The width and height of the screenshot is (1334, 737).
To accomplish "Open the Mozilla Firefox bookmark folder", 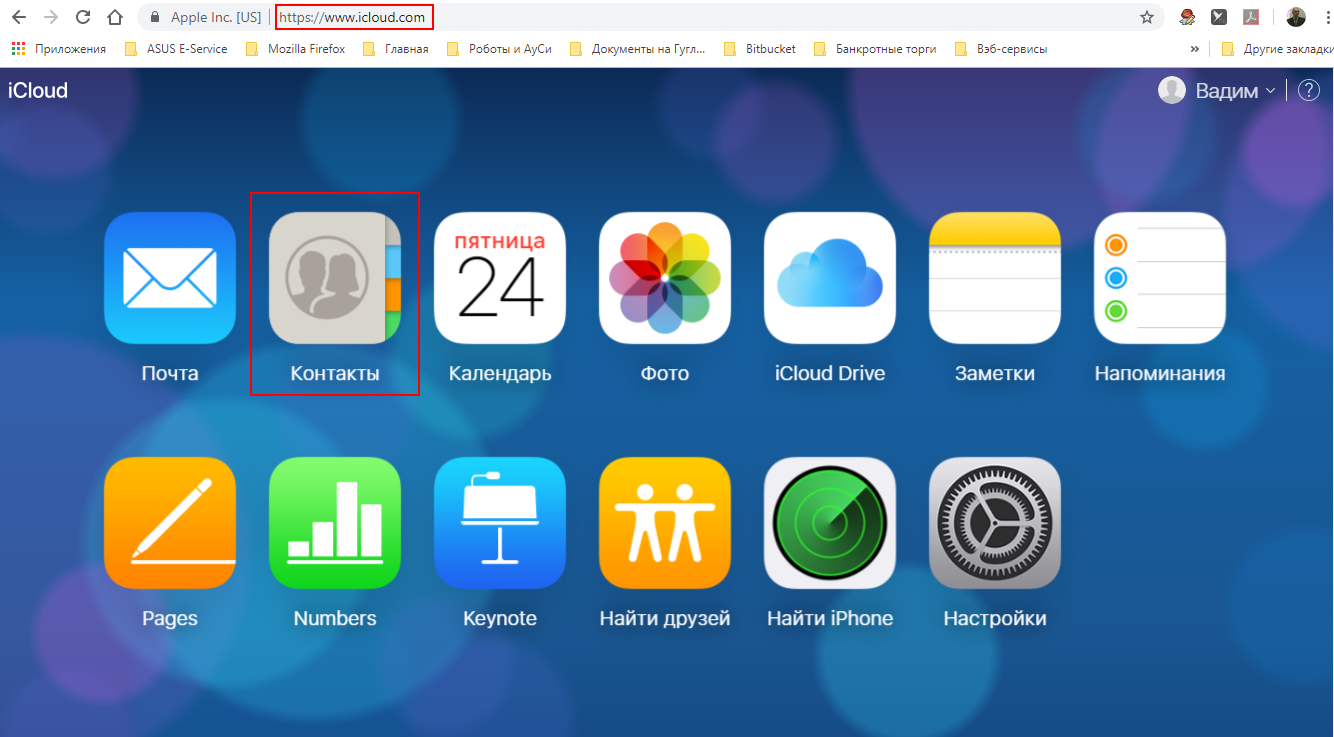I will [x=295, y=48].
